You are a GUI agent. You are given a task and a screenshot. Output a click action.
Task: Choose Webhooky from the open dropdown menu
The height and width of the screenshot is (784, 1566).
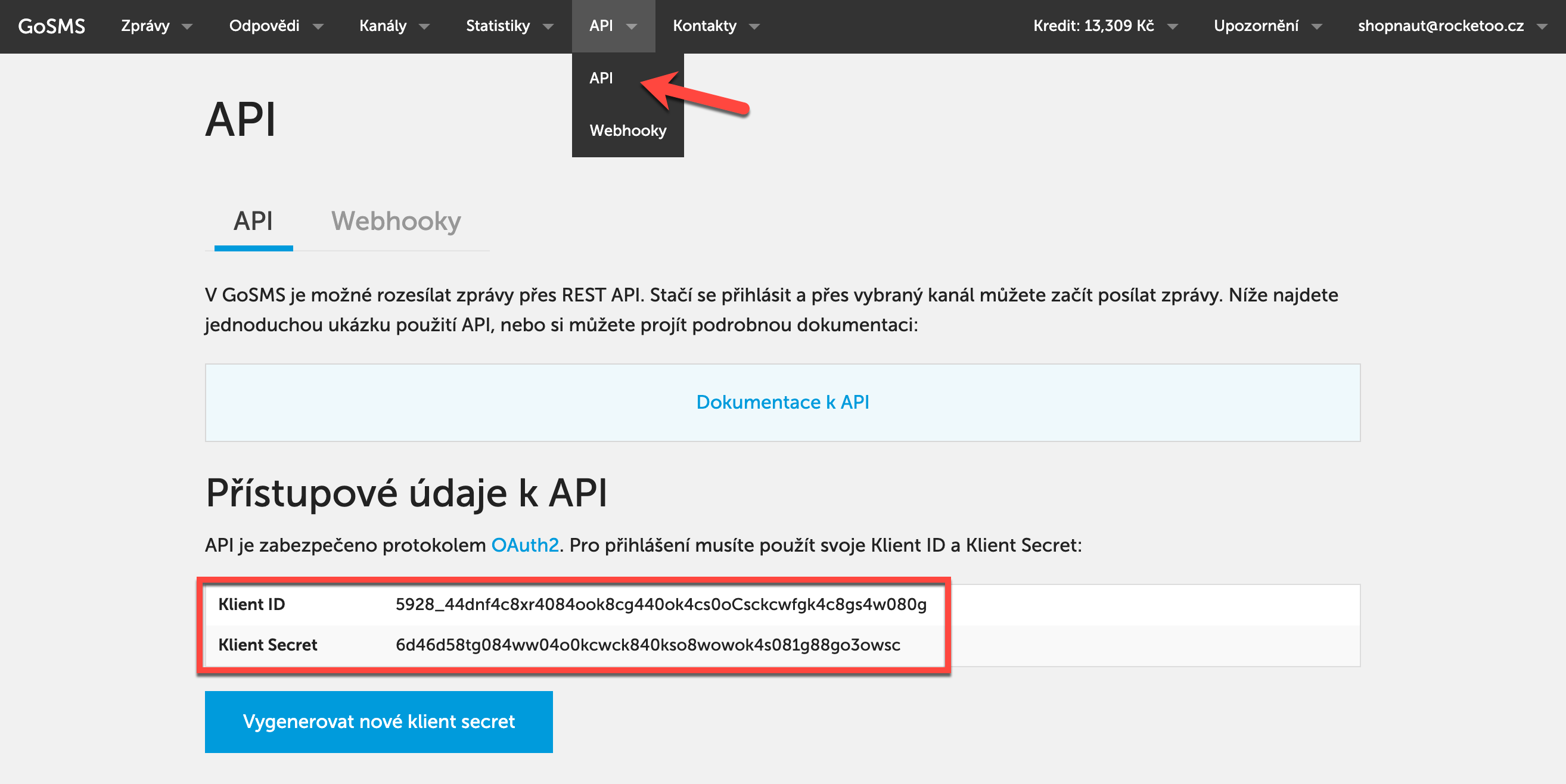[x=628, y=130]
